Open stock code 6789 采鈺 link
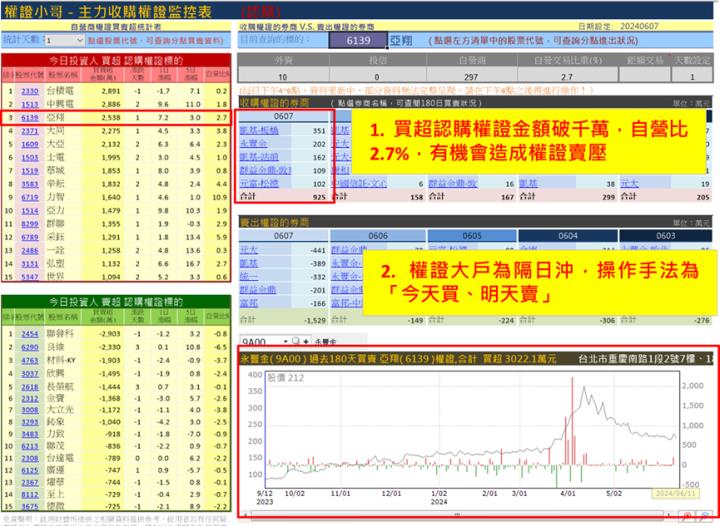This screenshot has width=720, height=526. (x=30, y=237)
